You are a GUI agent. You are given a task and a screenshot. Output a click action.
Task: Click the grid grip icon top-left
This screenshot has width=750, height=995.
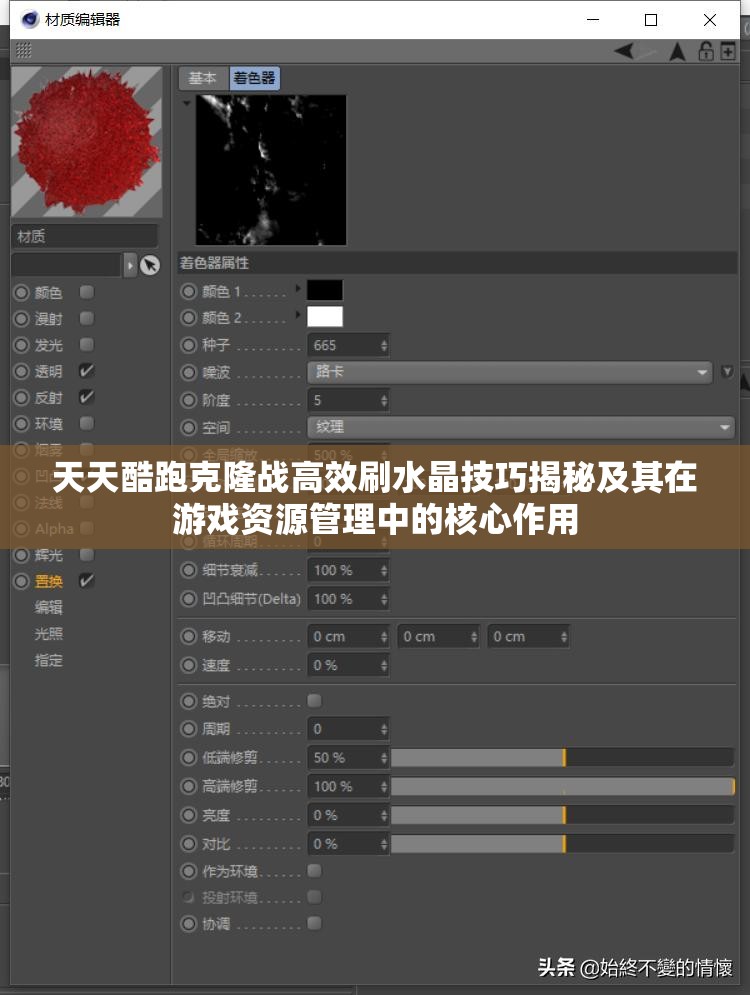[23, 49]
